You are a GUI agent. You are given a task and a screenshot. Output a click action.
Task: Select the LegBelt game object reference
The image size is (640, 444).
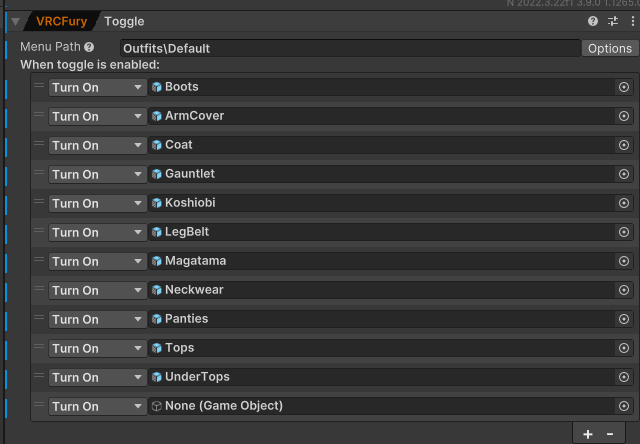(x=382, y=232)
